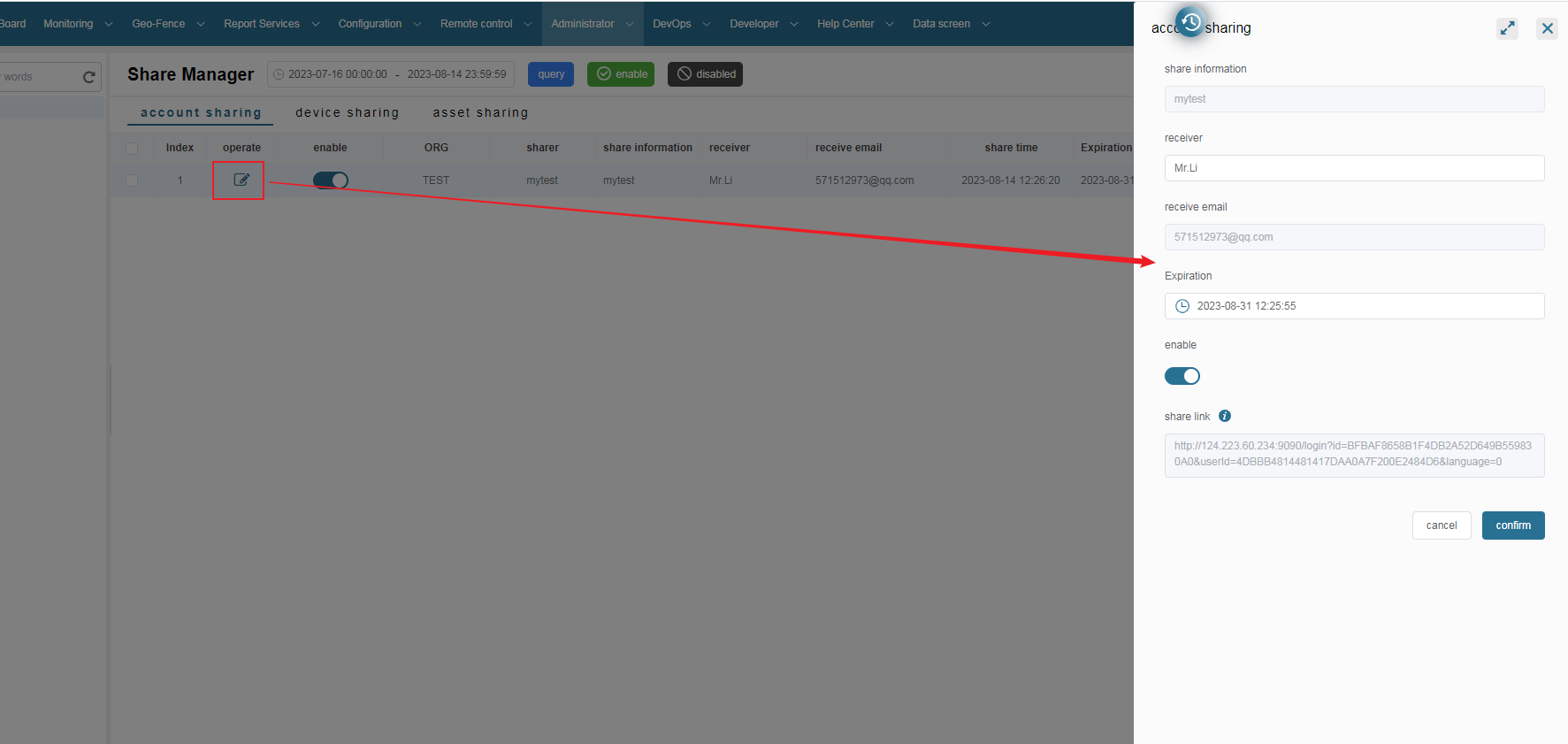Click the confirm button
Screen dimensions: 1568x744
[x=1512, y=525]
